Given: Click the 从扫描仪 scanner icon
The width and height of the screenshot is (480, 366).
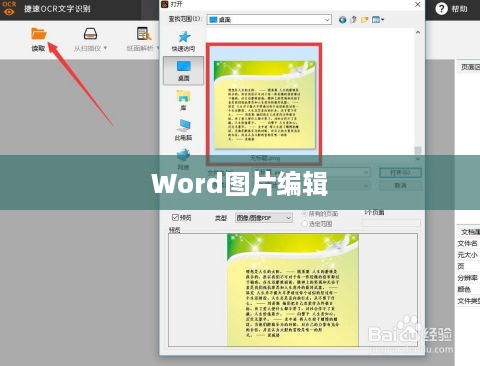Looking at the screenshot, I should pos(90,34).
